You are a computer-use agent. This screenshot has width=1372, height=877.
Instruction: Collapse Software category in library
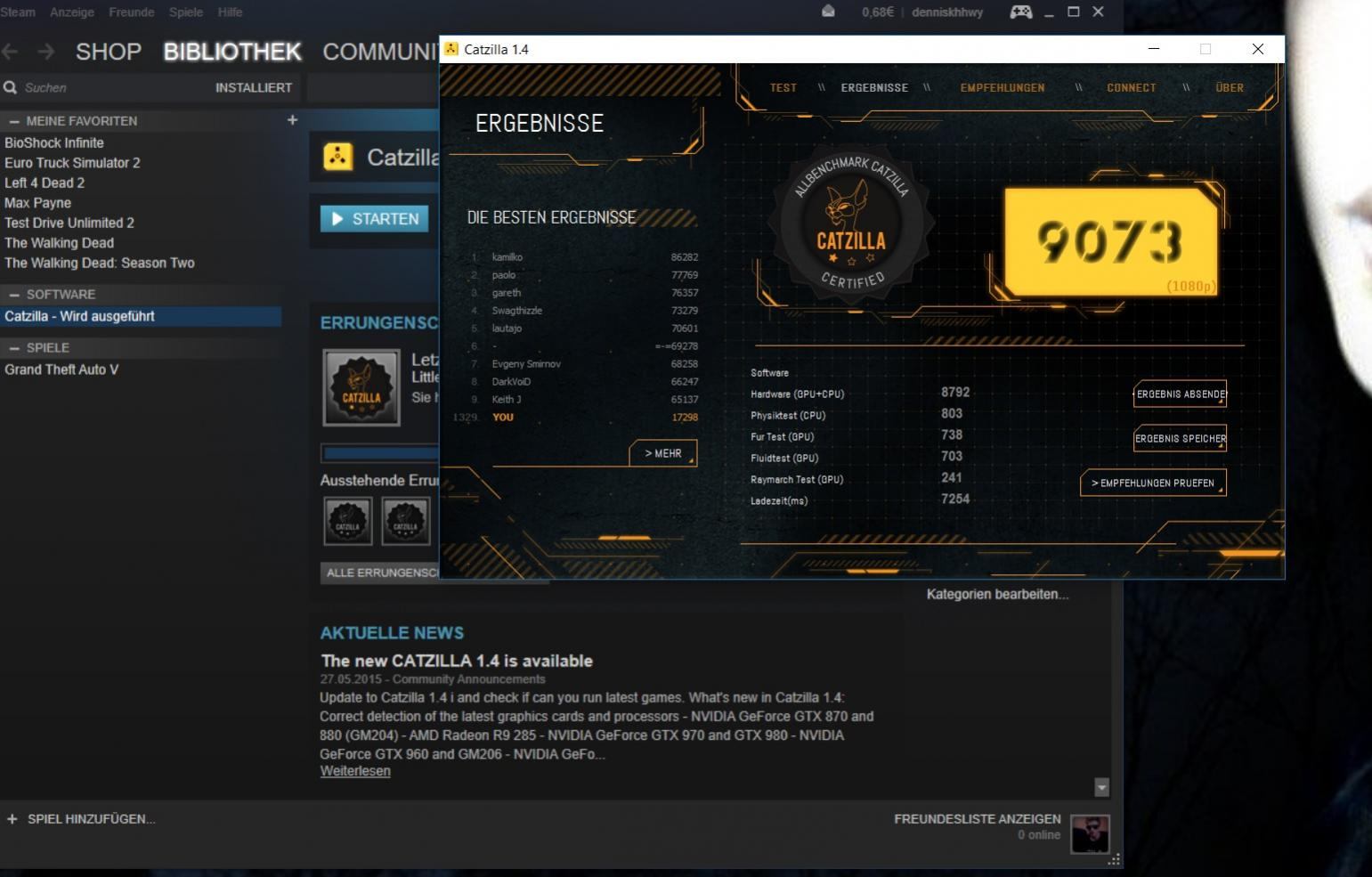14,295
